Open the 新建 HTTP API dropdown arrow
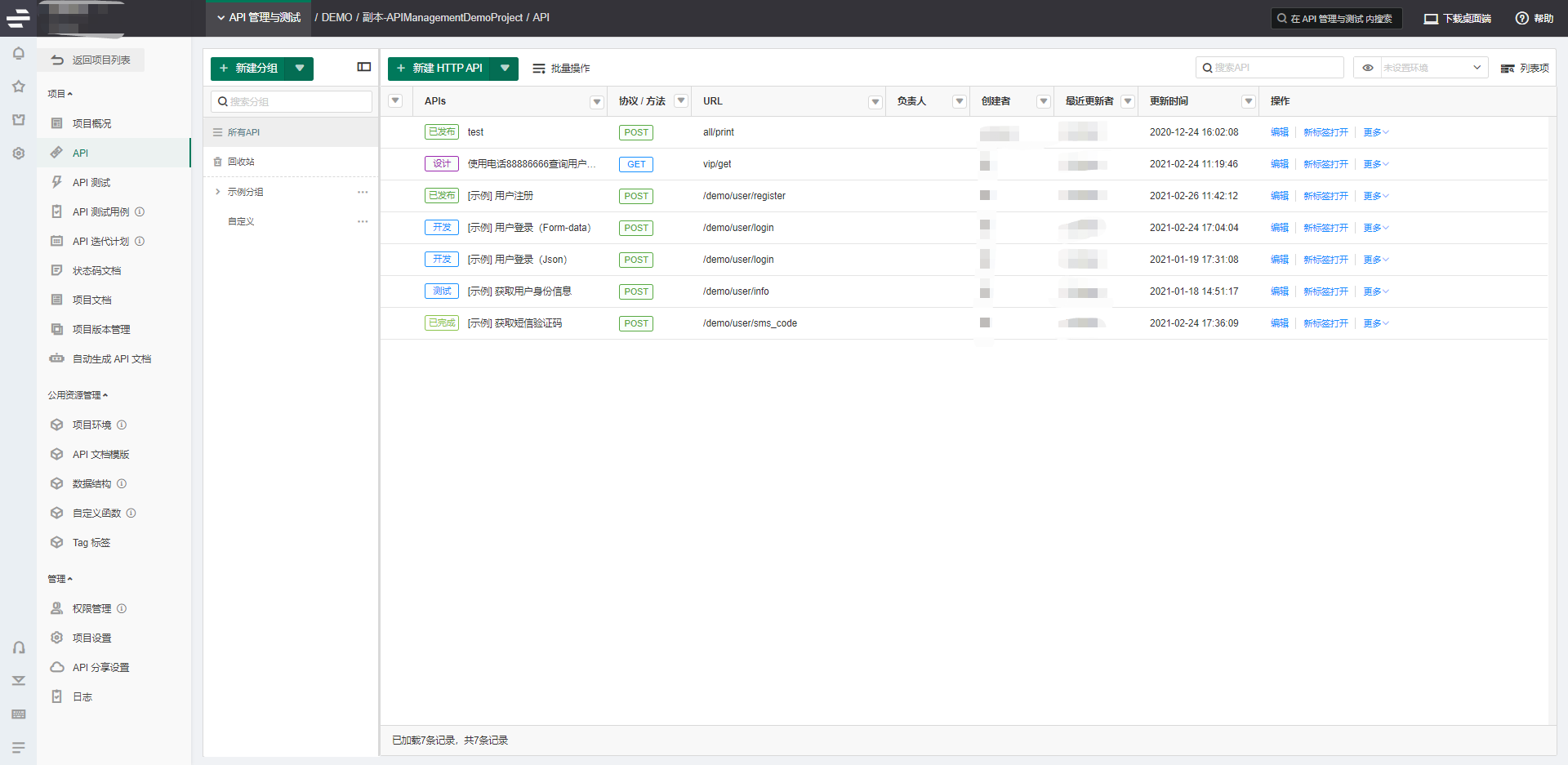 (506, 69)
